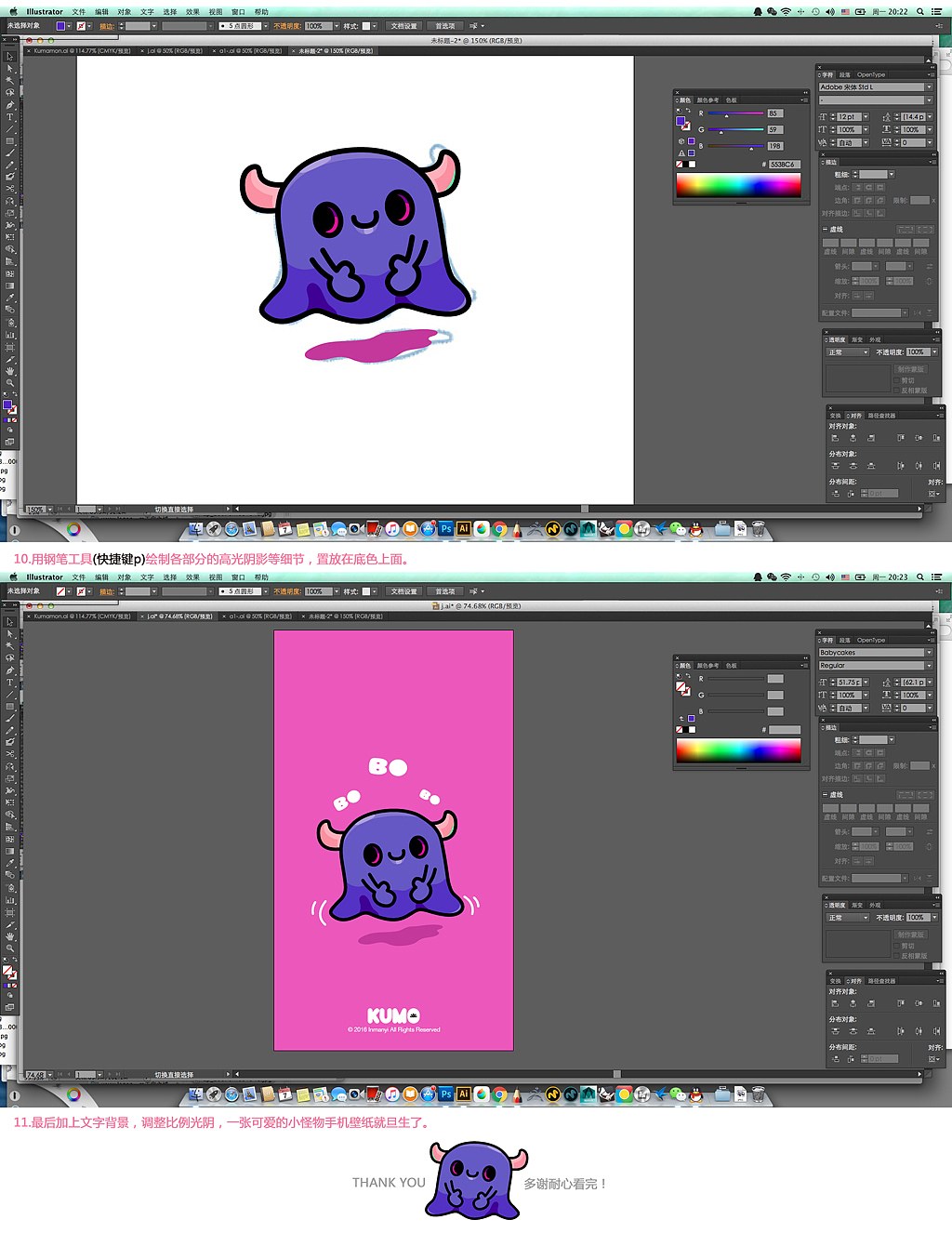
Task: Click the hex field showing 5538C6
Action: tap(783, 165)
